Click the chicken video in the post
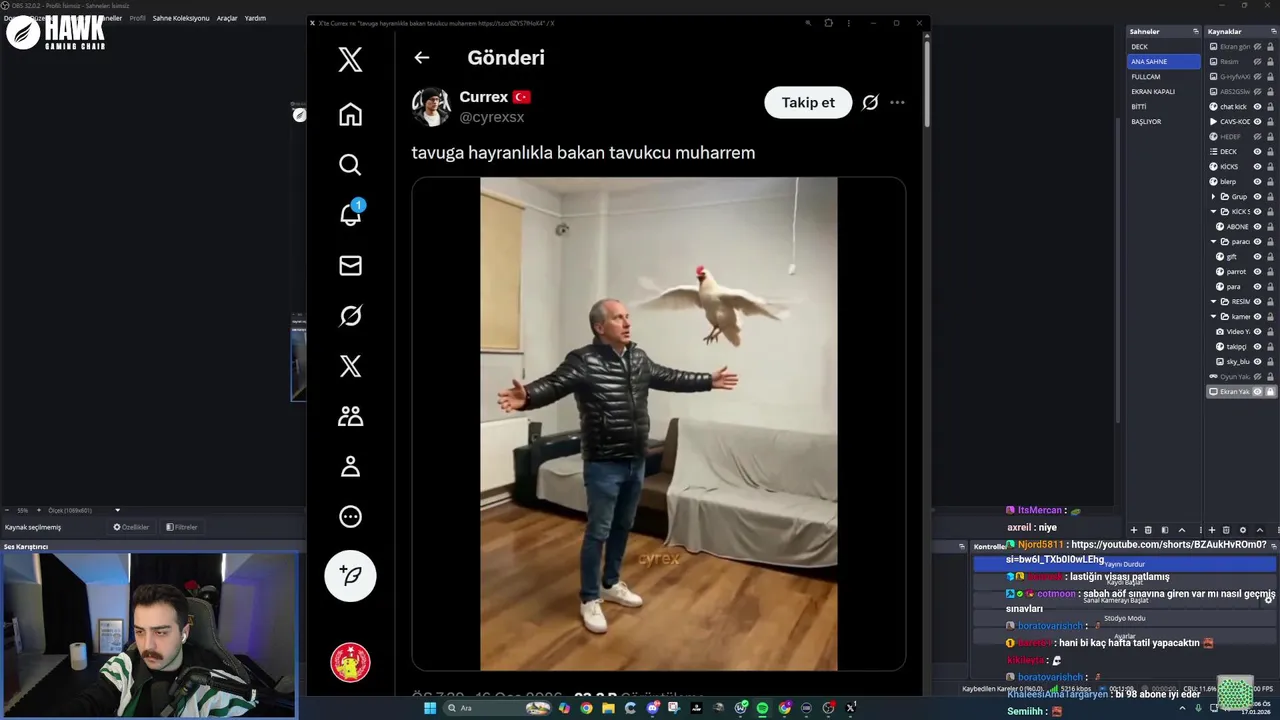This screenshot has width=1280, height=720. pyautogui.click(x=659, y=424)
